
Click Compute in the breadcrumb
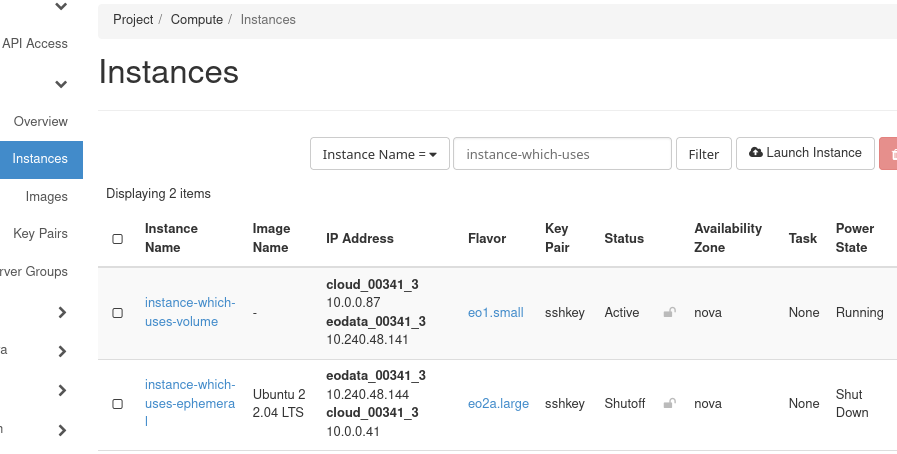coord(197,20)
